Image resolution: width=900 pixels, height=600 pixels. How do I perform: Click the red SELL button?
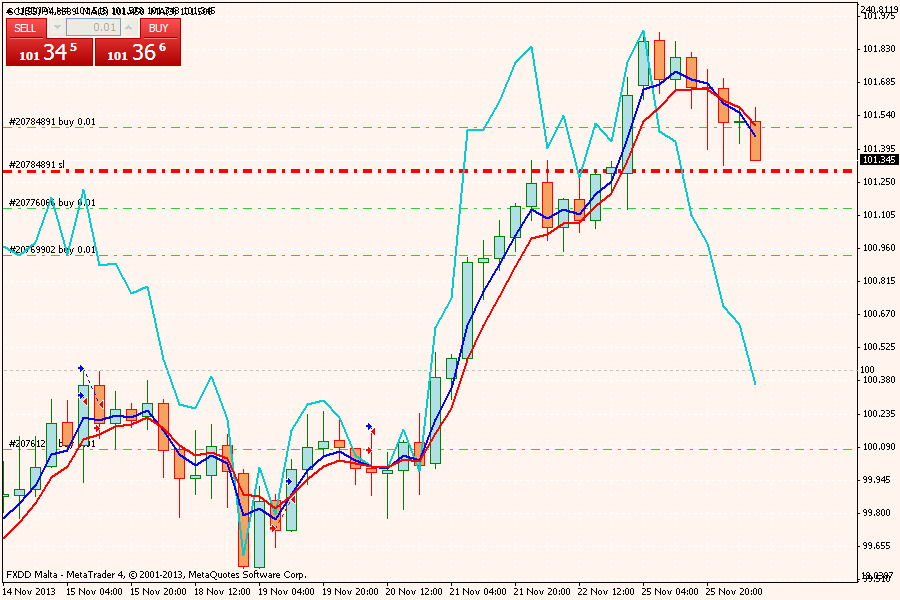tap(25, 28)
